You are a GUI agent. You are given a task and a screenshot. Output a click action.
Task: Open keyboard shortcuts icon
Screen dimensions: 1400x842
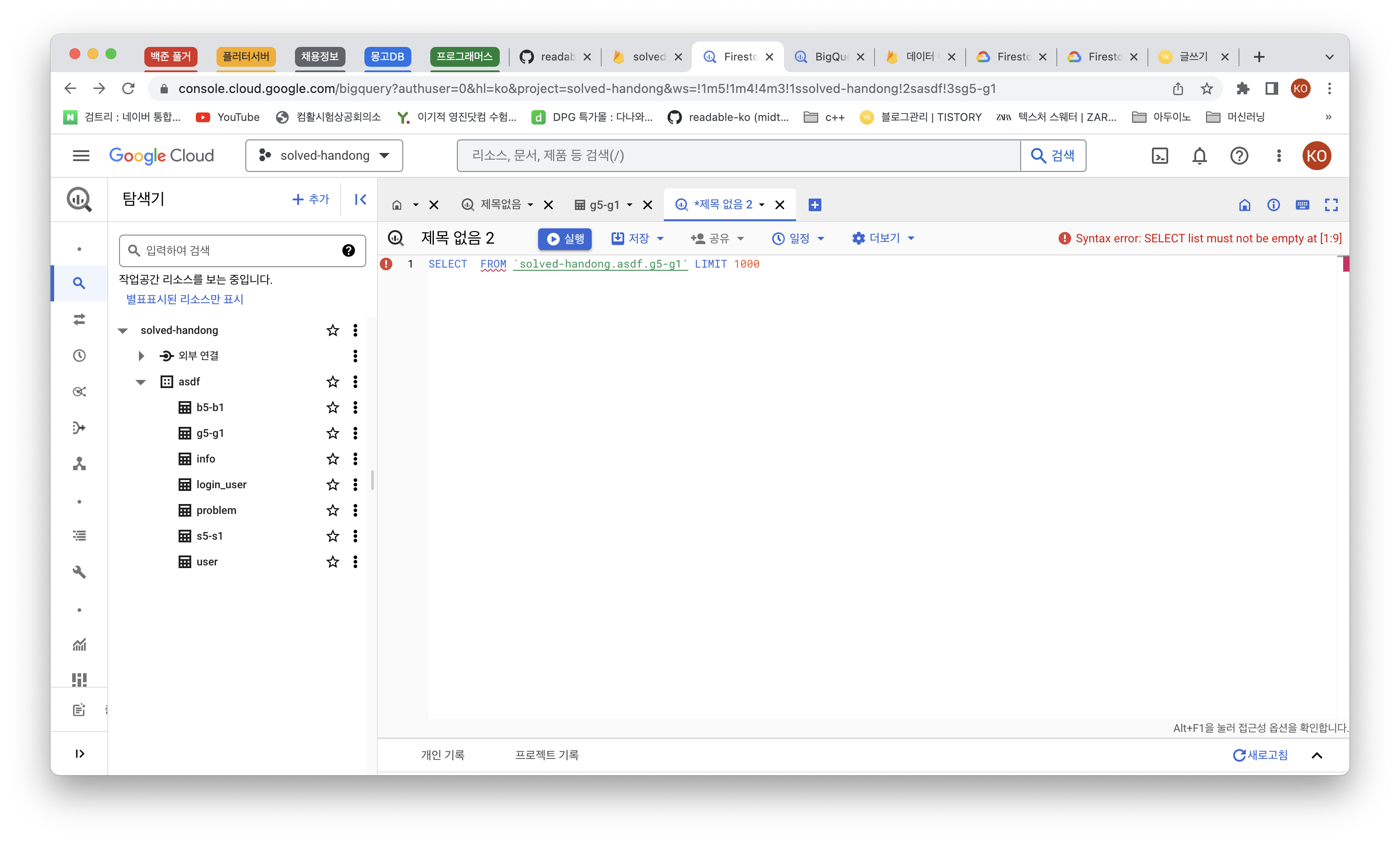tap(1303, 205)
